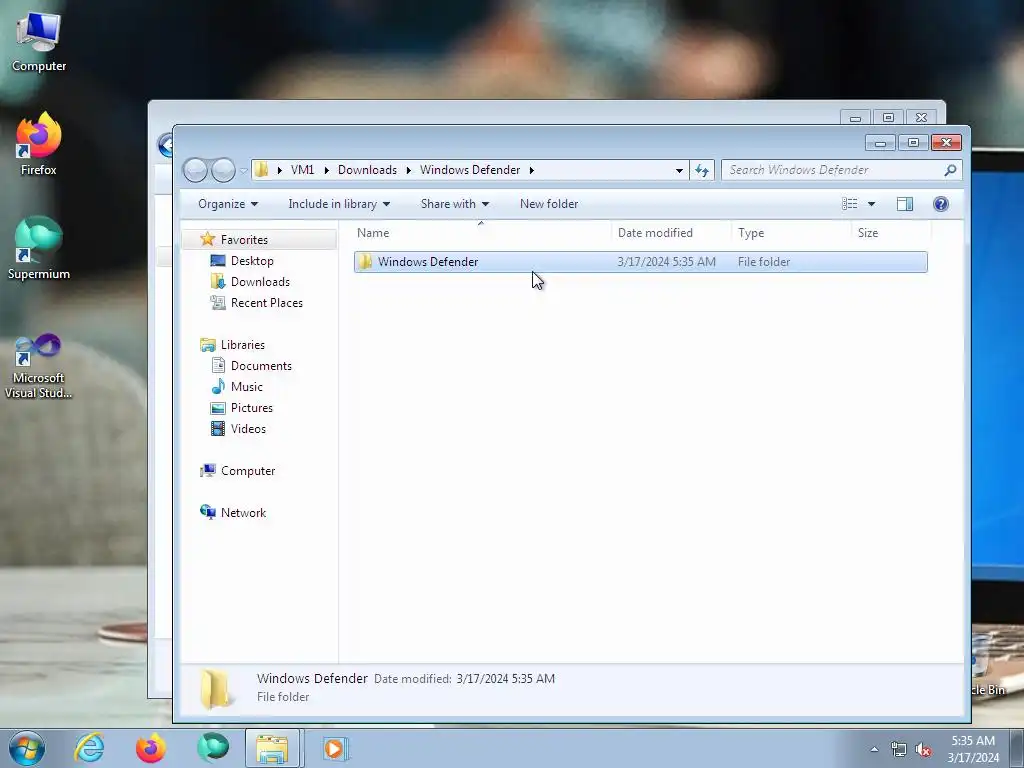1024x768 pixels.
Task: Expand the arrow after Downloads in address bar
Action: coord(408,170)
